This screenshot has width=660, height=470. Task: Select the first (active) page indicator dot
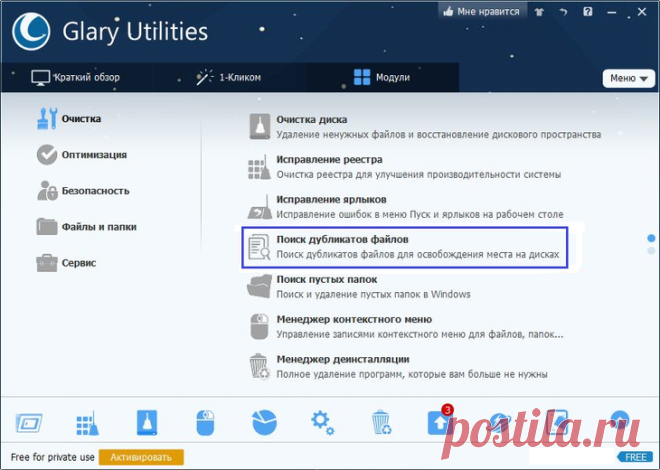click(651, 238)
